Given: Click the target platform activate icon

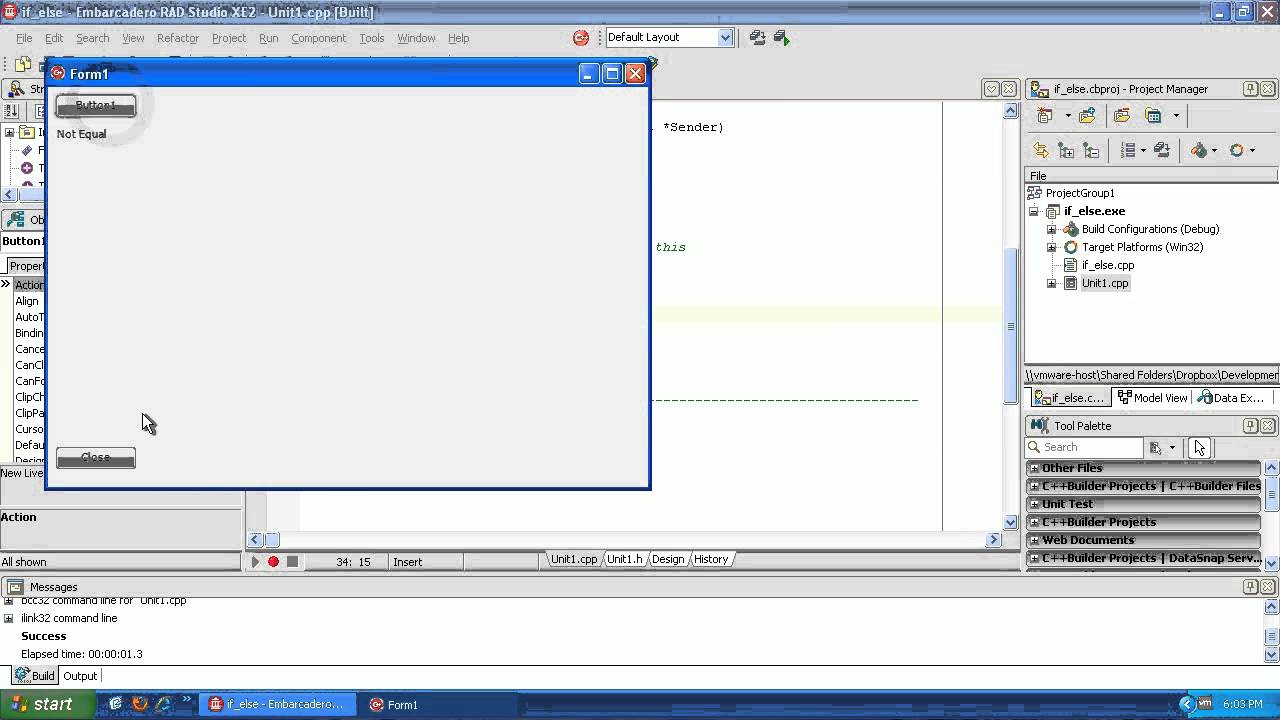Looking at the screenshot, I should click(1237, 150).
